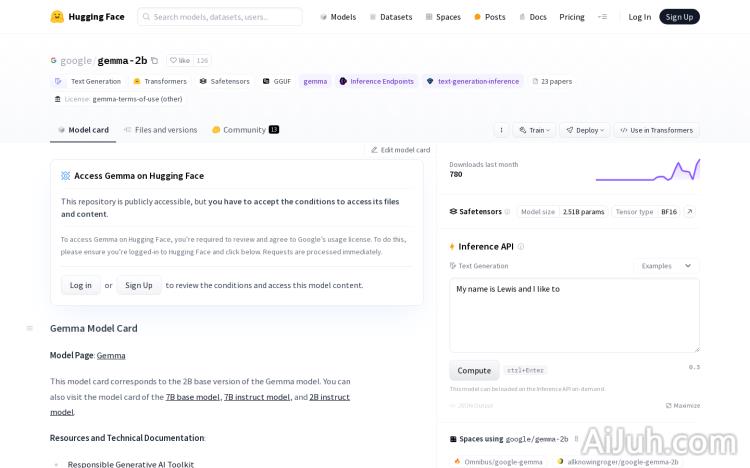Image resolution: width=750 pixels, height=468 pixels.
Task: Open the Examples dropdown
Action: click(667, 266)
